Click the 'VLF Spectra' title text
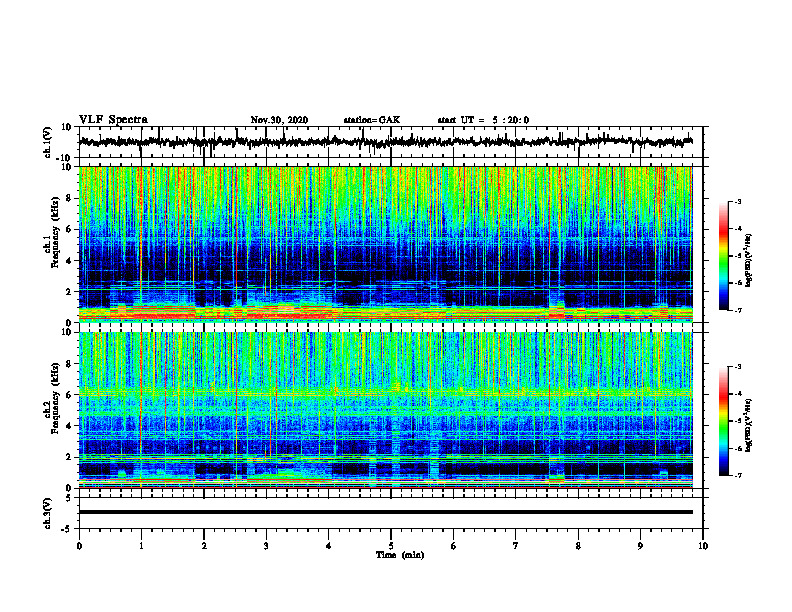Viewport: 792px width, 612px height. [113, 119]
